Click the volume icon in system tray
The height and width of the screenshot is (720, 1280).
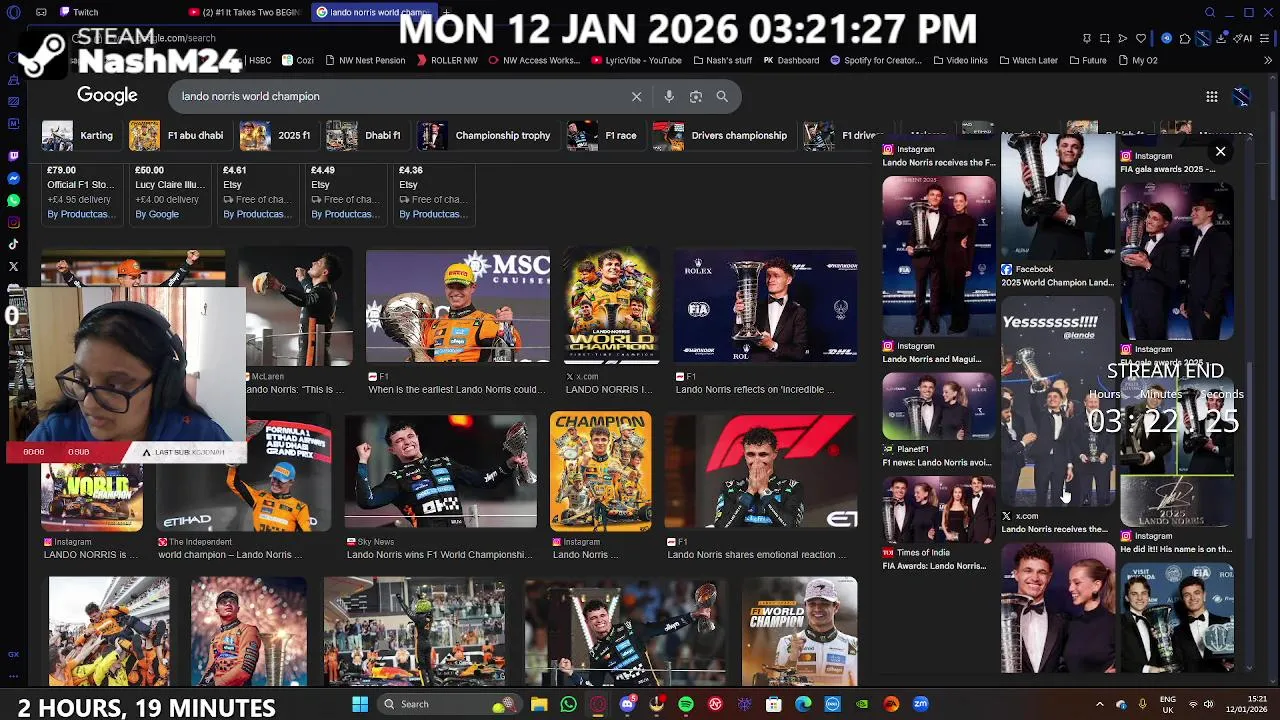coord(1208,704)
